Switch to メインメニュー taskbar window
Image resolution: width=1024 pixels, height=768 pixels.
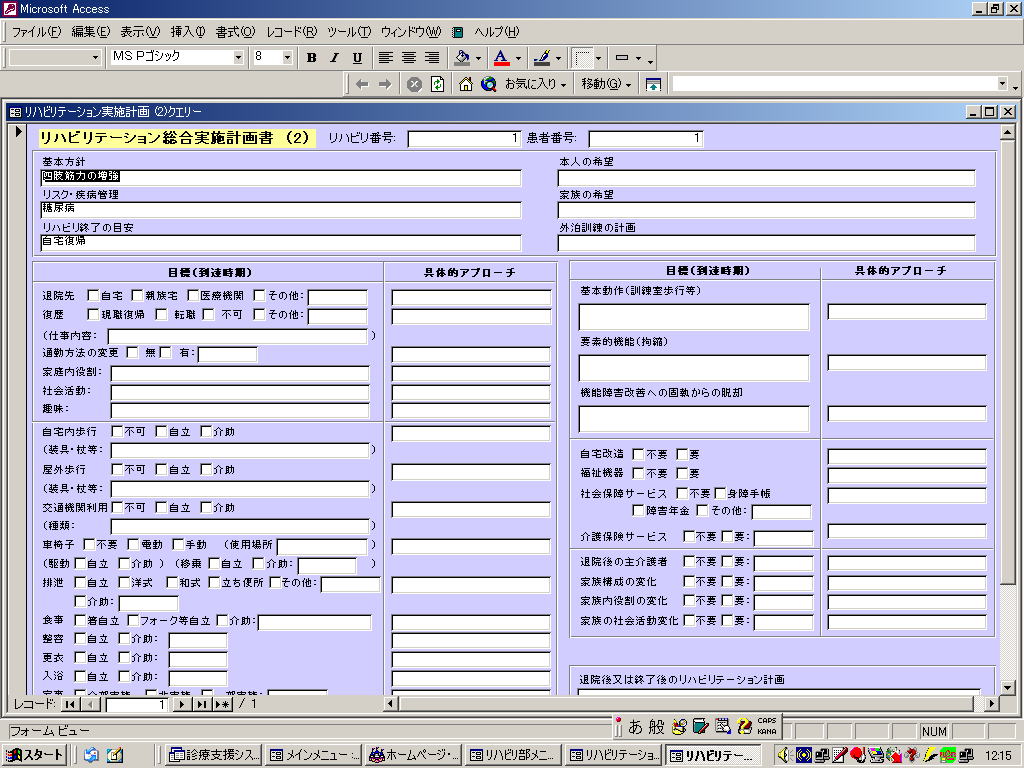click(x=313, y=755)
